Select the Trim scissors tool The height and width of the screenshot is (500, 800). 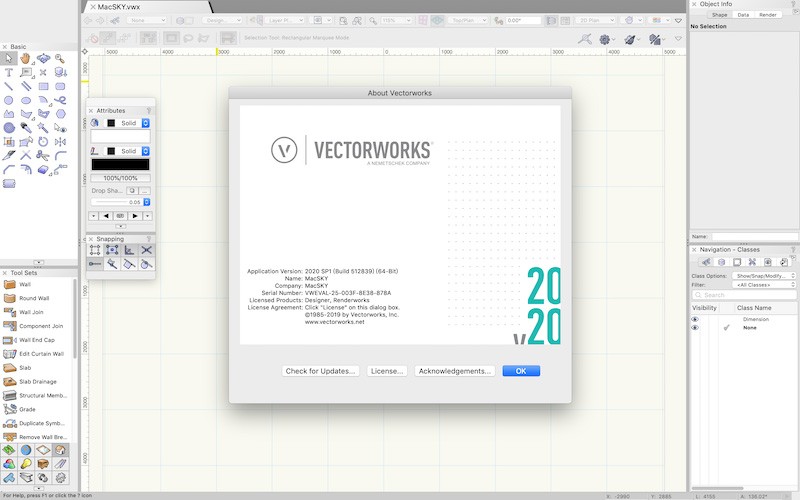point(43,155)
